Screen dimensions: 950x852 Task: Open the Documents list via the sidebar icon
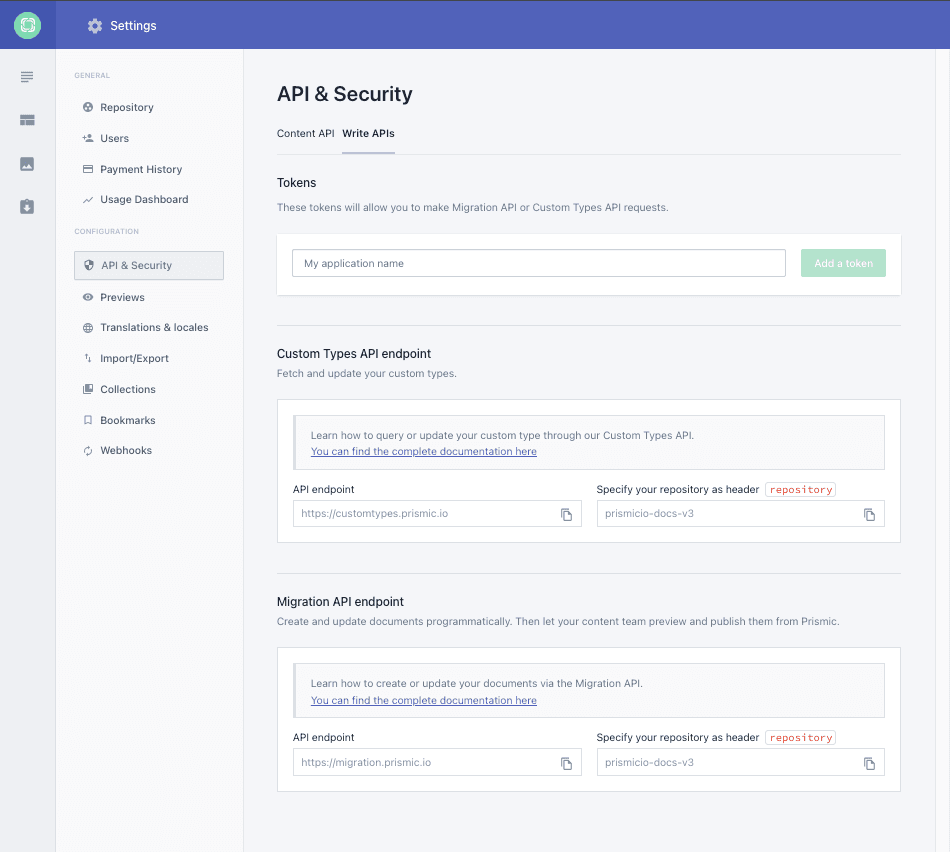[x=26, y=76]
